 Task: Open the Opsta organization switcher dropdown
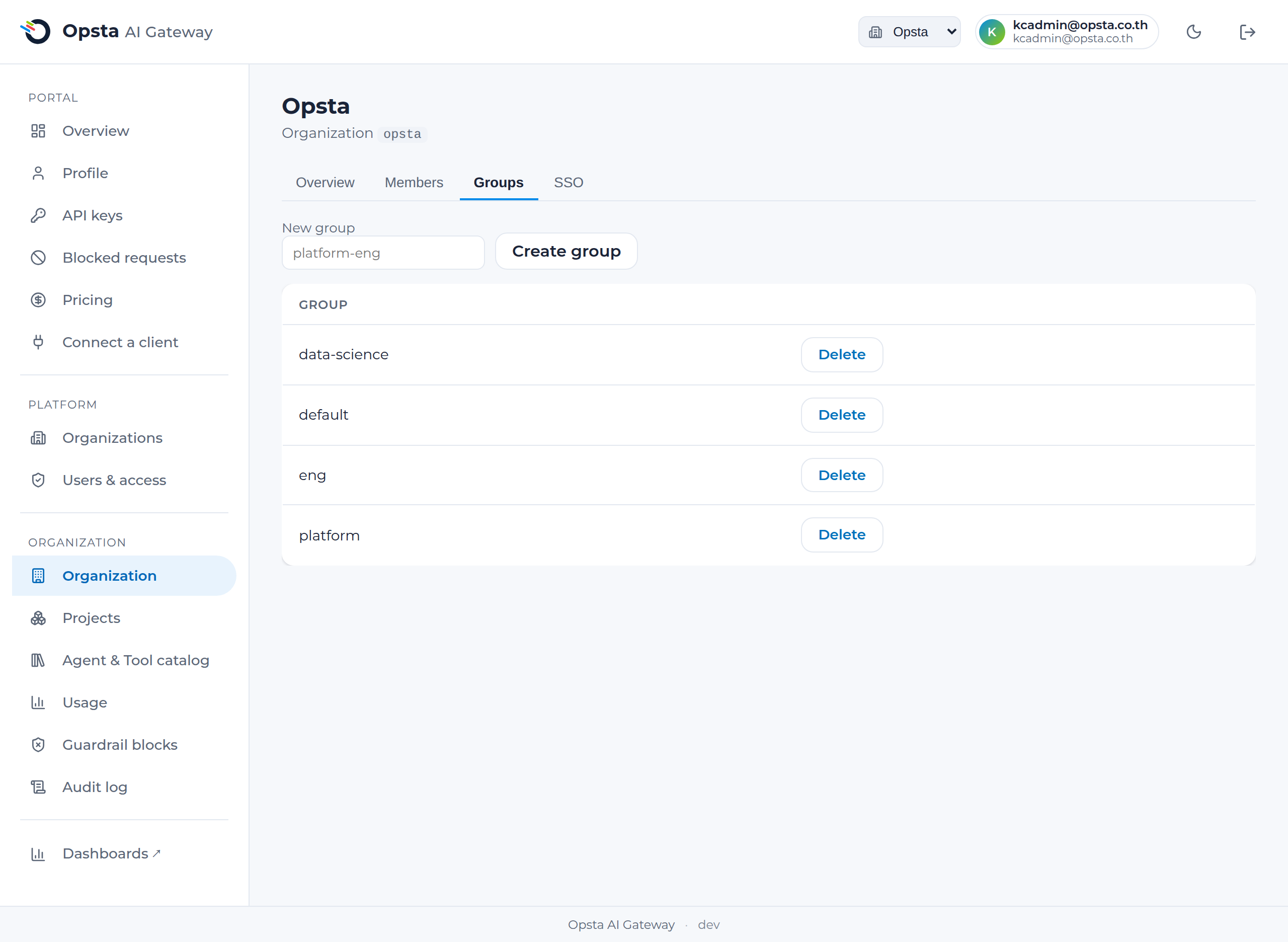coord(910,32)
